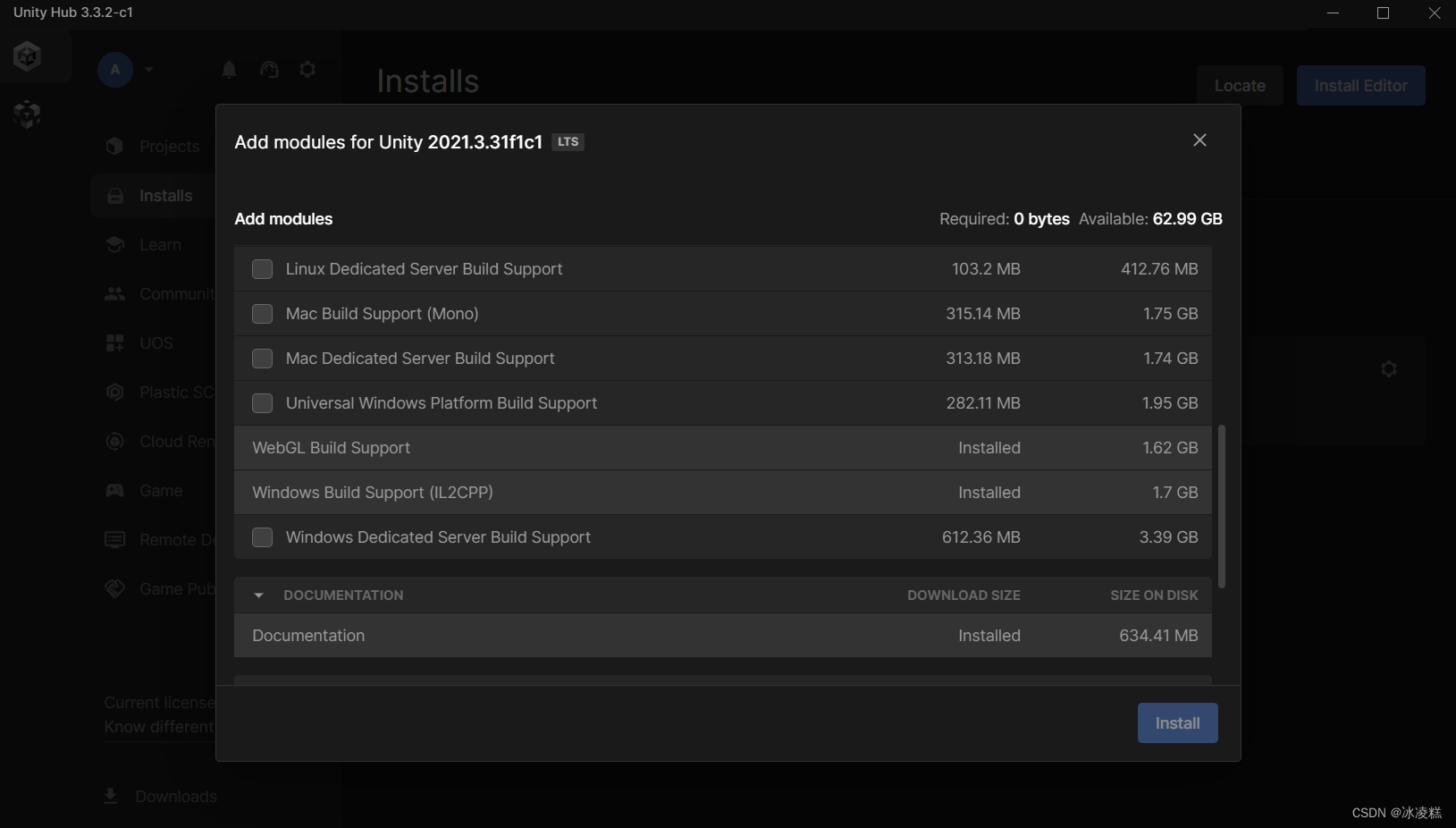Open the Cloud Render menu item
This screenshot has height=828, width=1456.
tap(177, 442)
